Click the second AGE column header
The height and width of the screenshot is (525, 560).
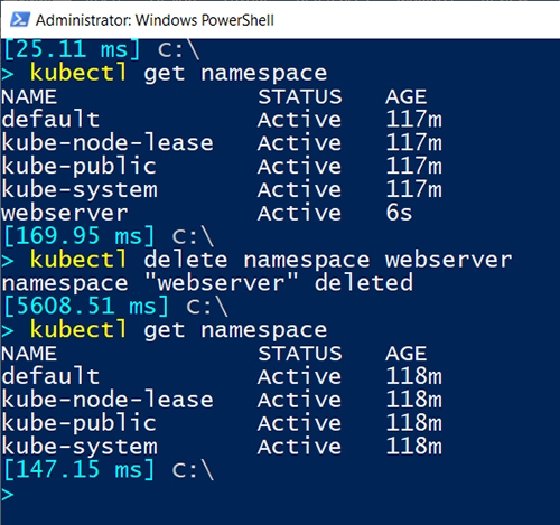[x=406, y=354]
